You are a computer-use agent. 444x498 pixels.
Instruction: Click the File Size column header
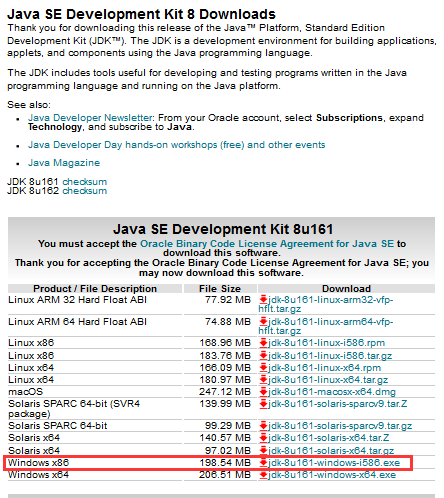220,288
